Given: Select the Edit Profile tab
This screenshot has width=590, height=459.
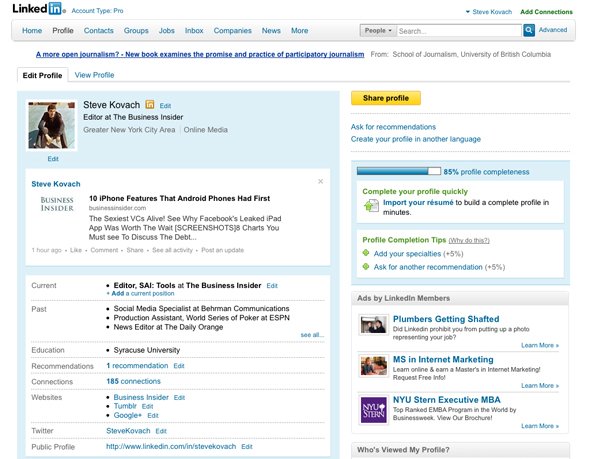Looking at the screenshot, I should click(x=43, y=76).
